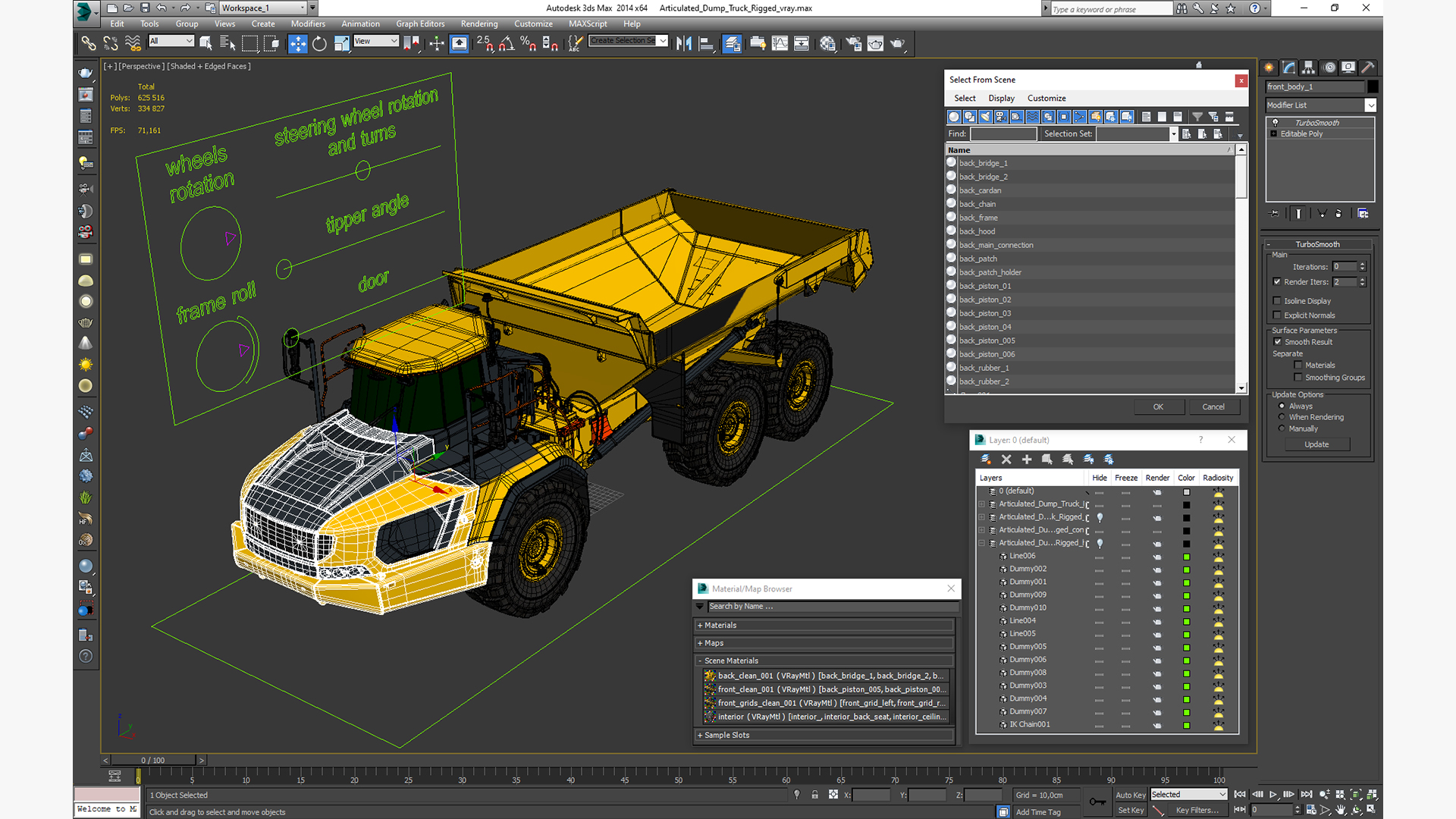Image resolution: width=1456 pixels, height=819 pixels.
Task: Expand the Sample Slots group
Action: pos(824,736)
